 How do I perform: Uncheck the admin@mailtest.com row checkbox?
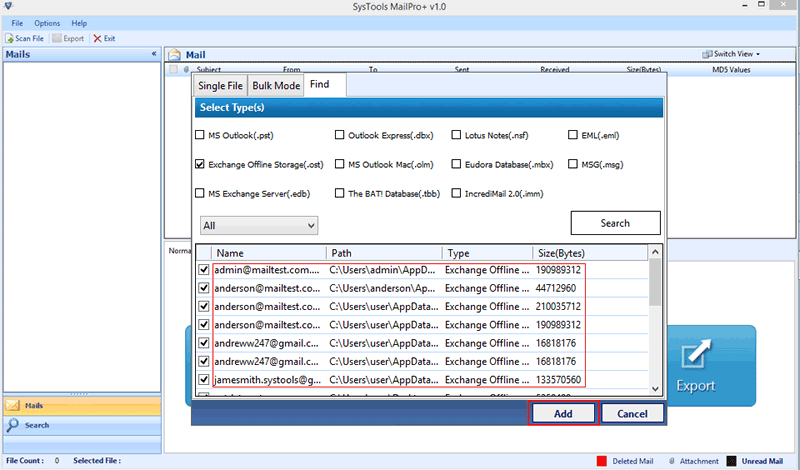(x=204, y=269)
